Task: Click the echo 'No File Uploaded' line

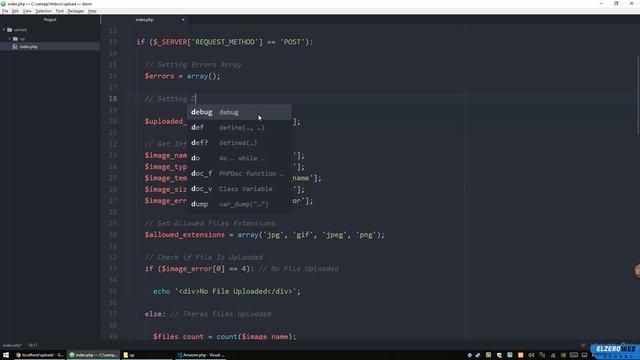Action: click(227, 291)
